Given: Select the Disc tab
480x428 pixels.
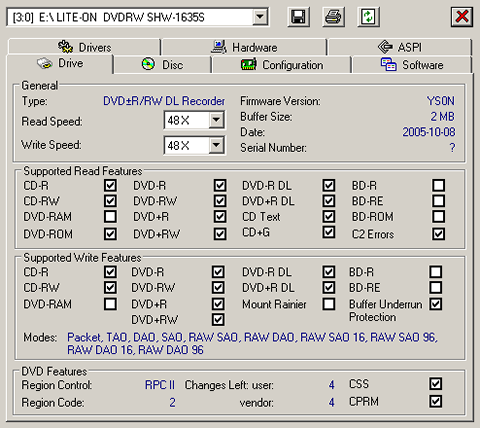Looking at the screenshot, I should [162, 64].
